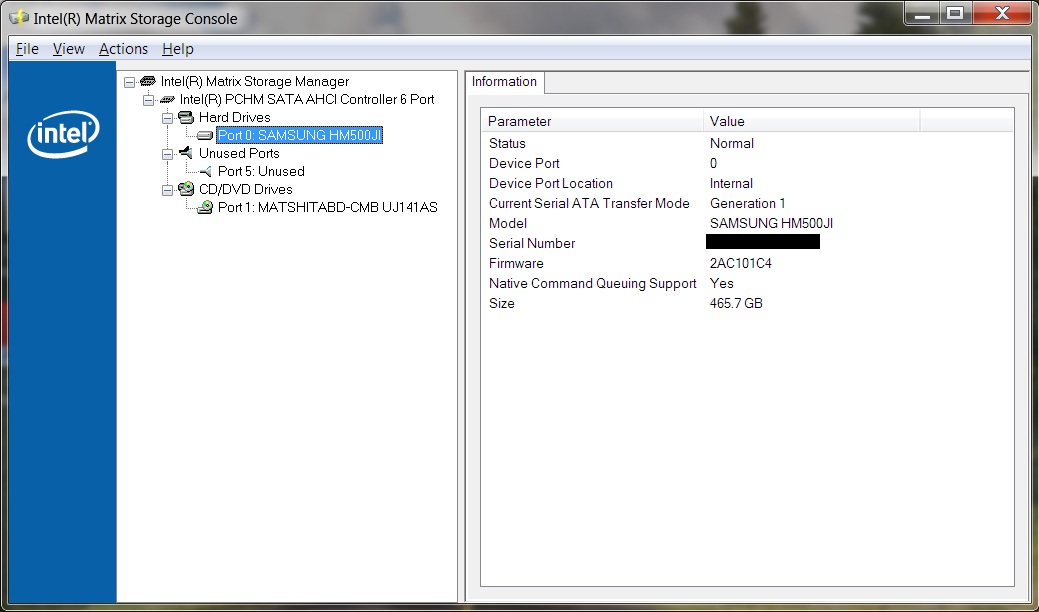
Task: Click the Normal status value
Action: click(x=732, y=143)
